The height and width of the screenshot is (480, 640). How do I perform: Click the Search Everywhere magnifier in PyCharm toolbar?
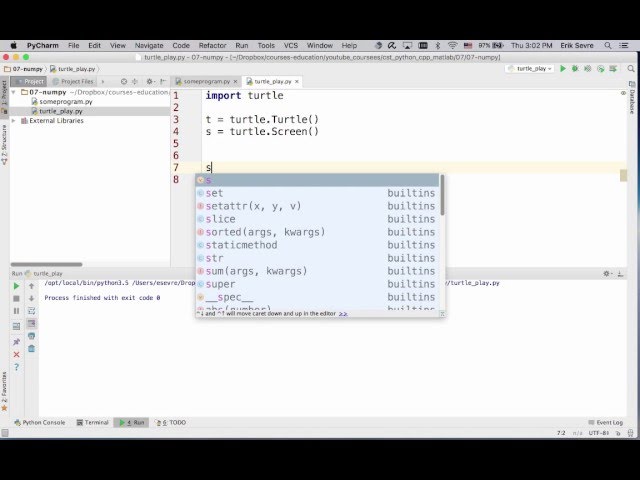[x=631, y=69]
